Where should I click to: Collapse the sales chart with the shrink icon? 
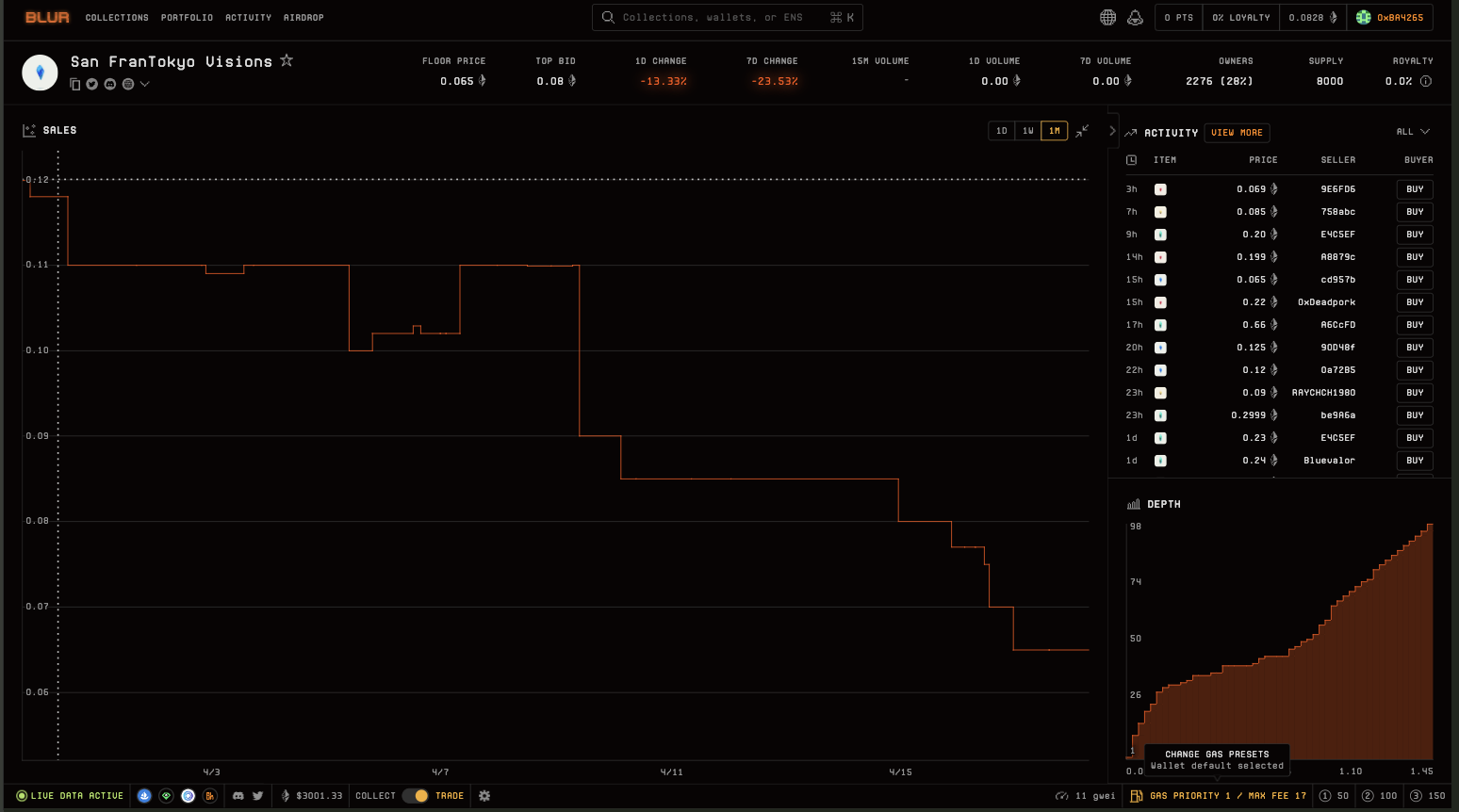coord(1082,131)
